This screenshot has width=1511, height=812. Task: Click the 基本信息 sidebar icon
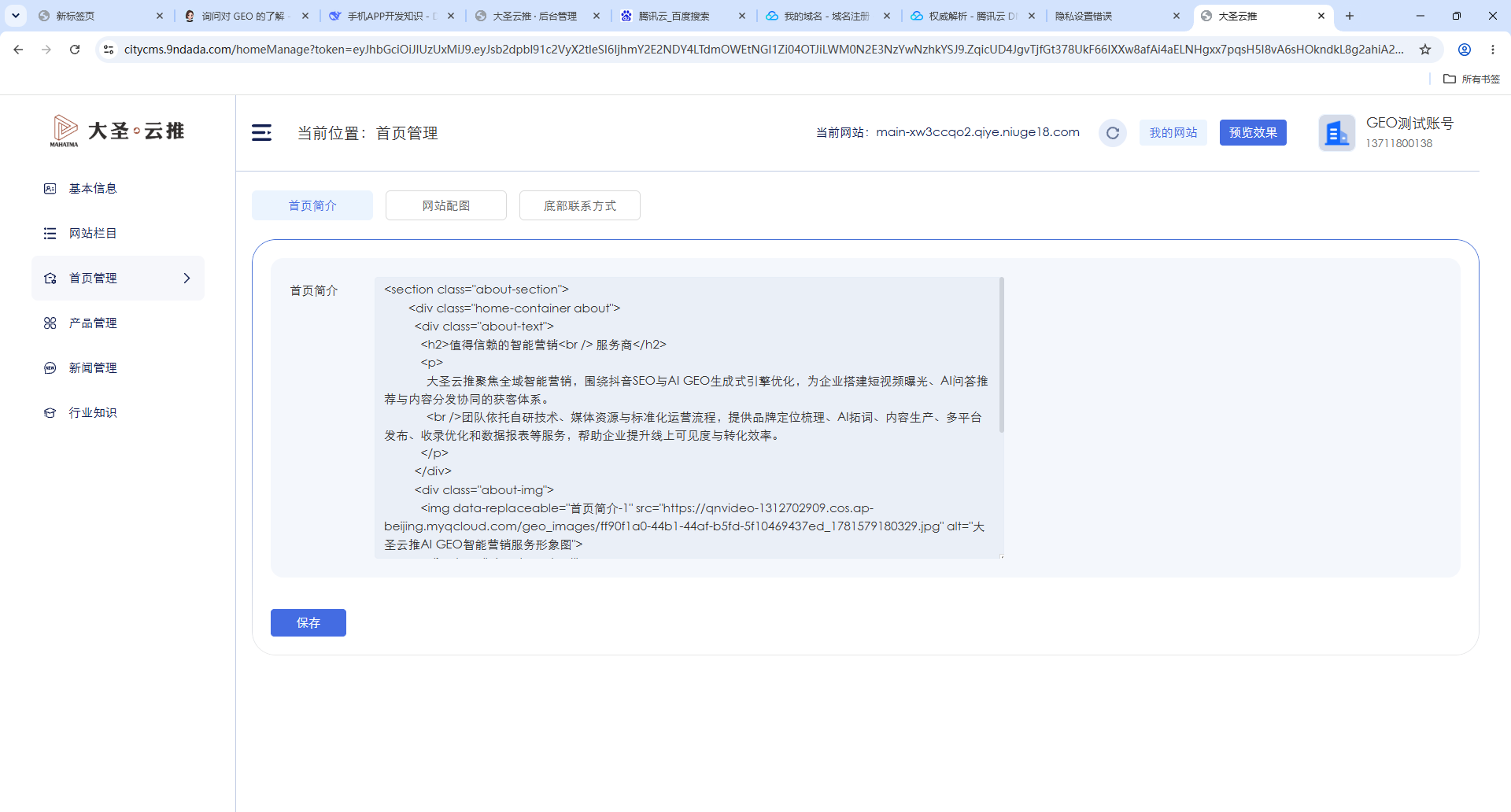pos(50,189)
